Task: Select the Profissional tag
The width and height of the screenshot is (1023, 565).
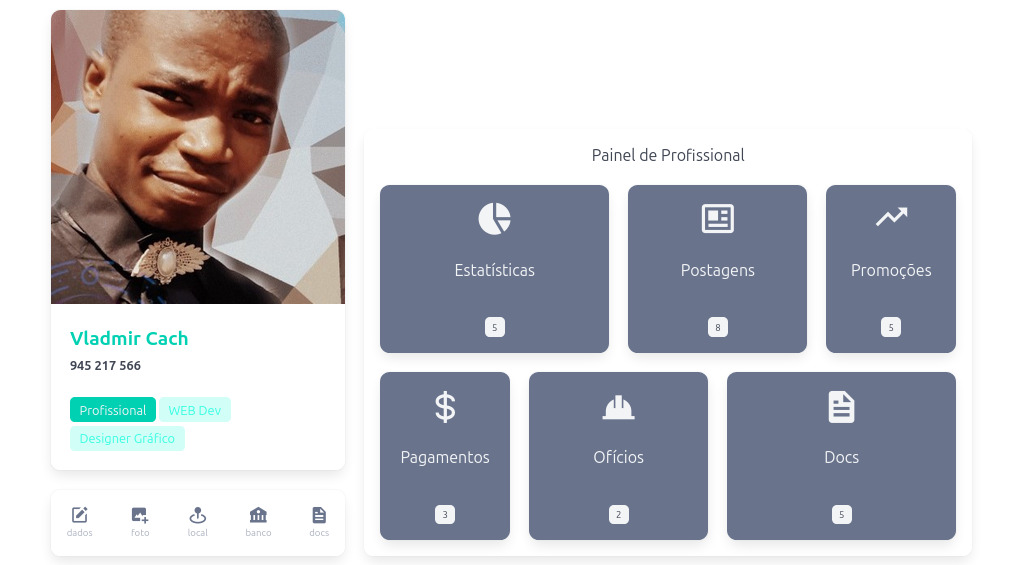Action: (x=113, y=410)
